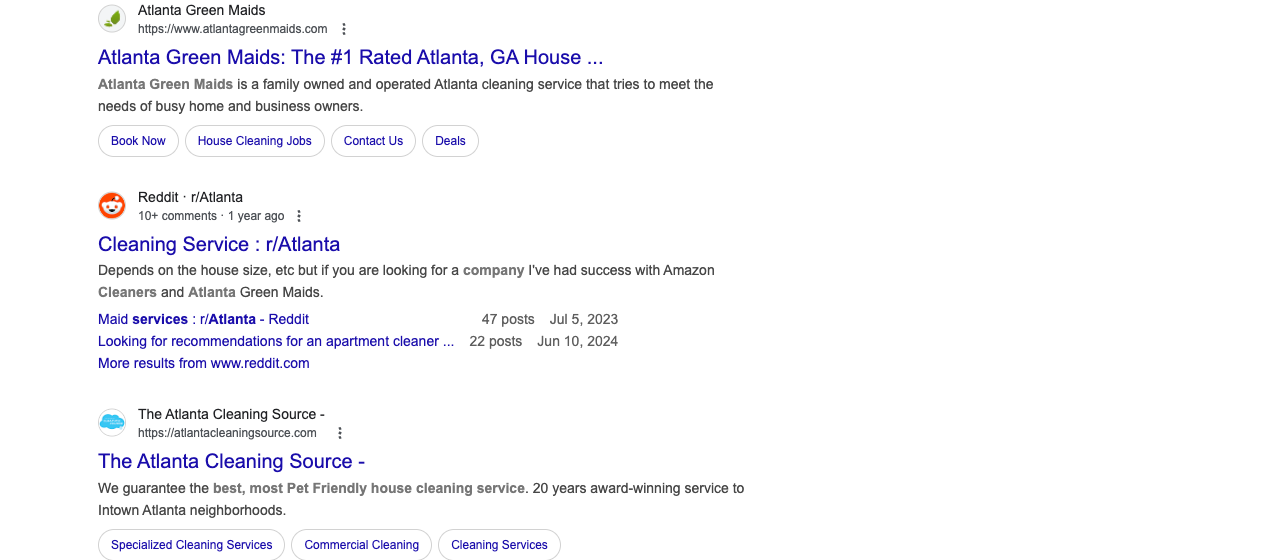1280x560 pixels.
Task: Open Cleaning Service : r/Atlanta result
Action: tap(219, 244)
